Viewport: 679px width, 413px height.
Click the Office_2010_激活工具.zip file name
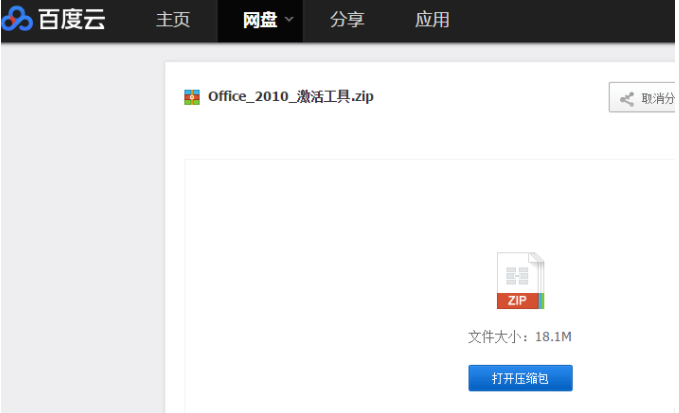291,97
